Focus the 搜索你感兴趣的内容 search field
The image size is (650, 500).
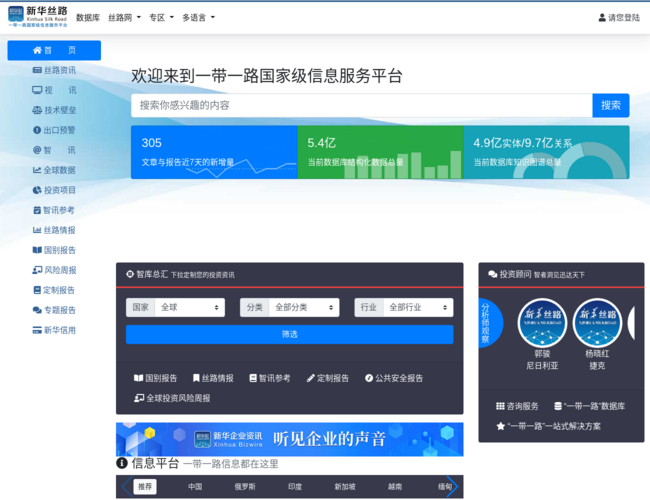point(361,105)
